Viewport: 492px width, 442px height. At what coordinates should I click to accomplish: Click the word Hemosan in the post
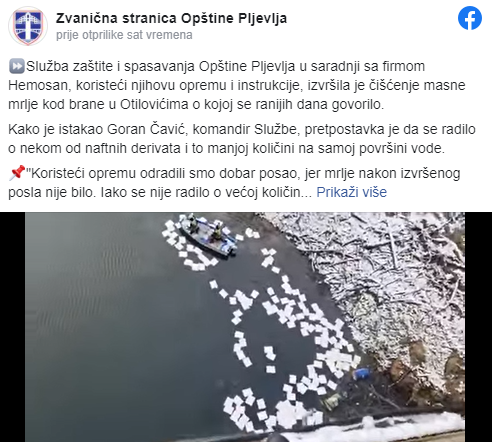[38, 85]
